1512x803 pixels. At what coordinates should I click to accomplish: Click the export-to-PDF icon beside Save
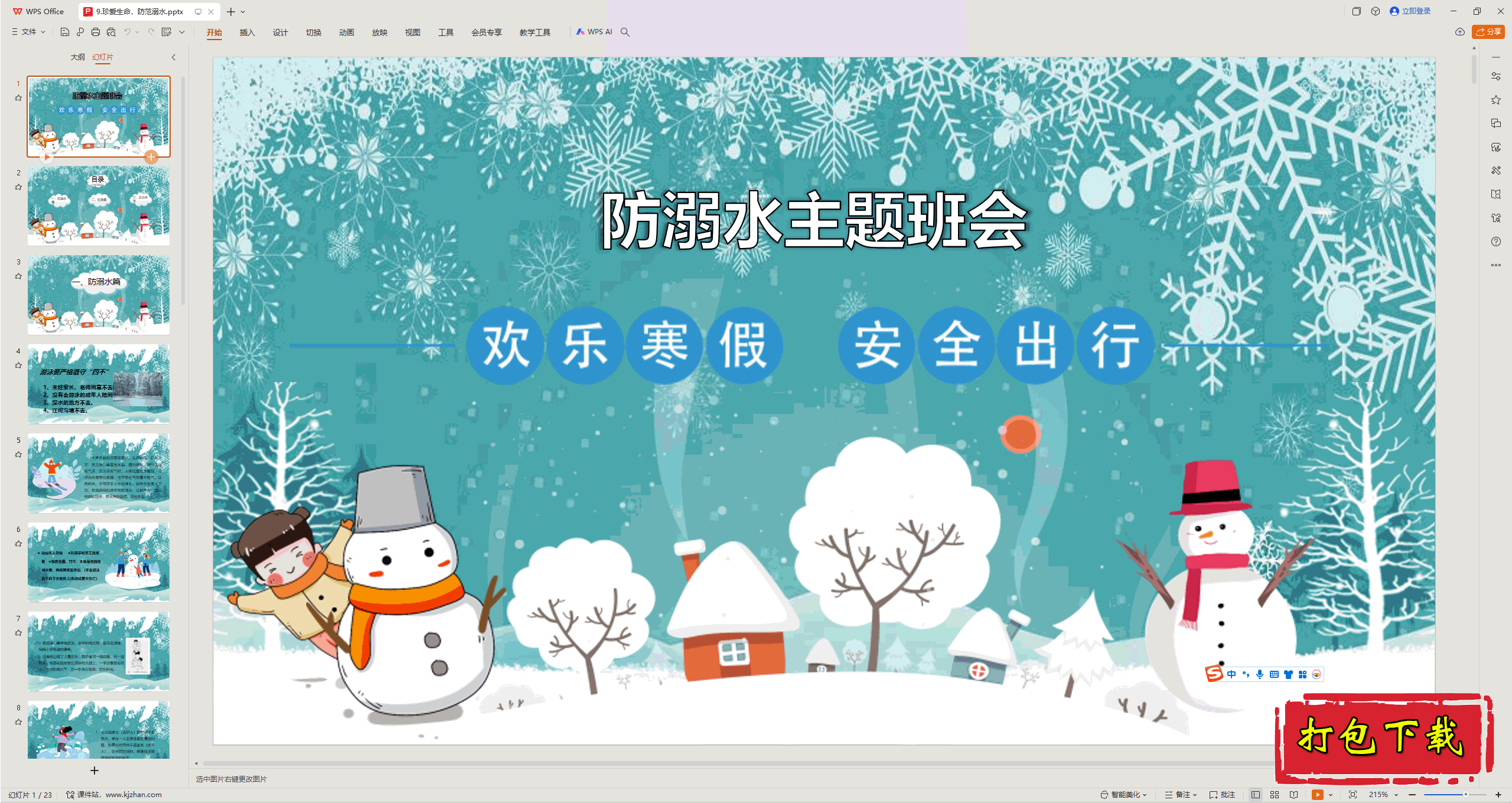(80, 32)
